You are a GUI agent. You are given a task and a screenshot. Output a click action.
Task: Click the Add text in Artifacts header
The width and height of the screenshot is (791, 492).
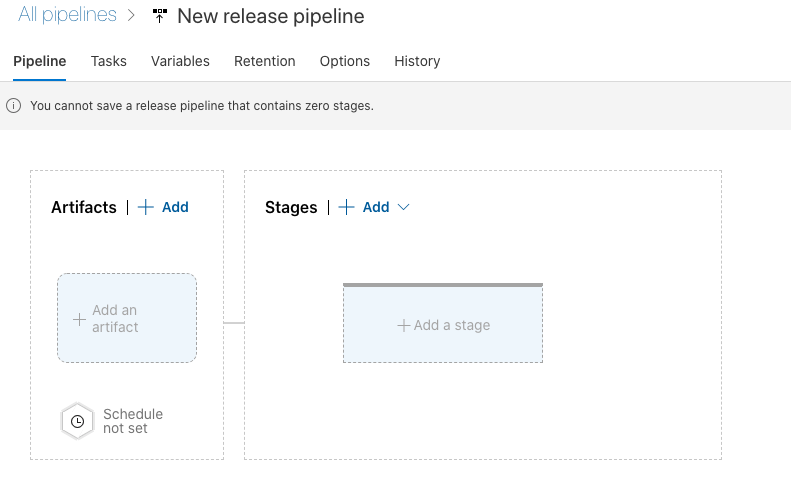[175, 207]
